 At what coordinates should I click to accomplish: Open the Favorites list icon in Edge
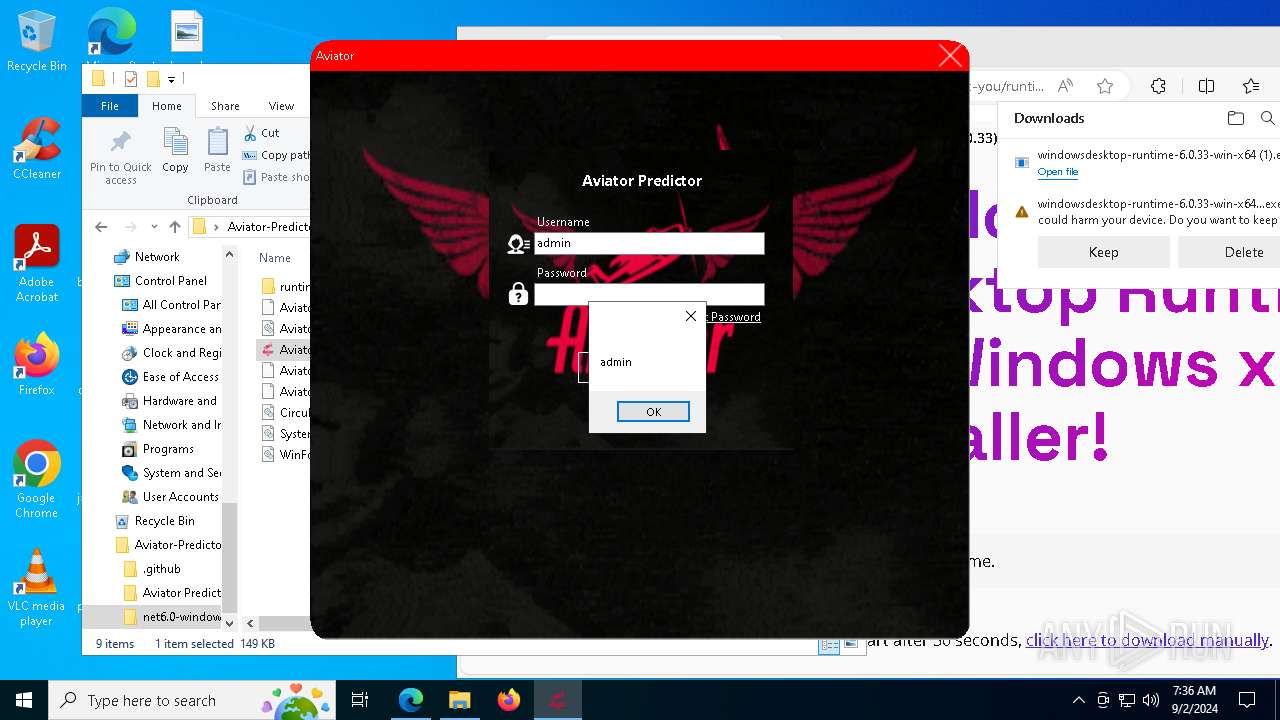click(x=1251, y=86)
